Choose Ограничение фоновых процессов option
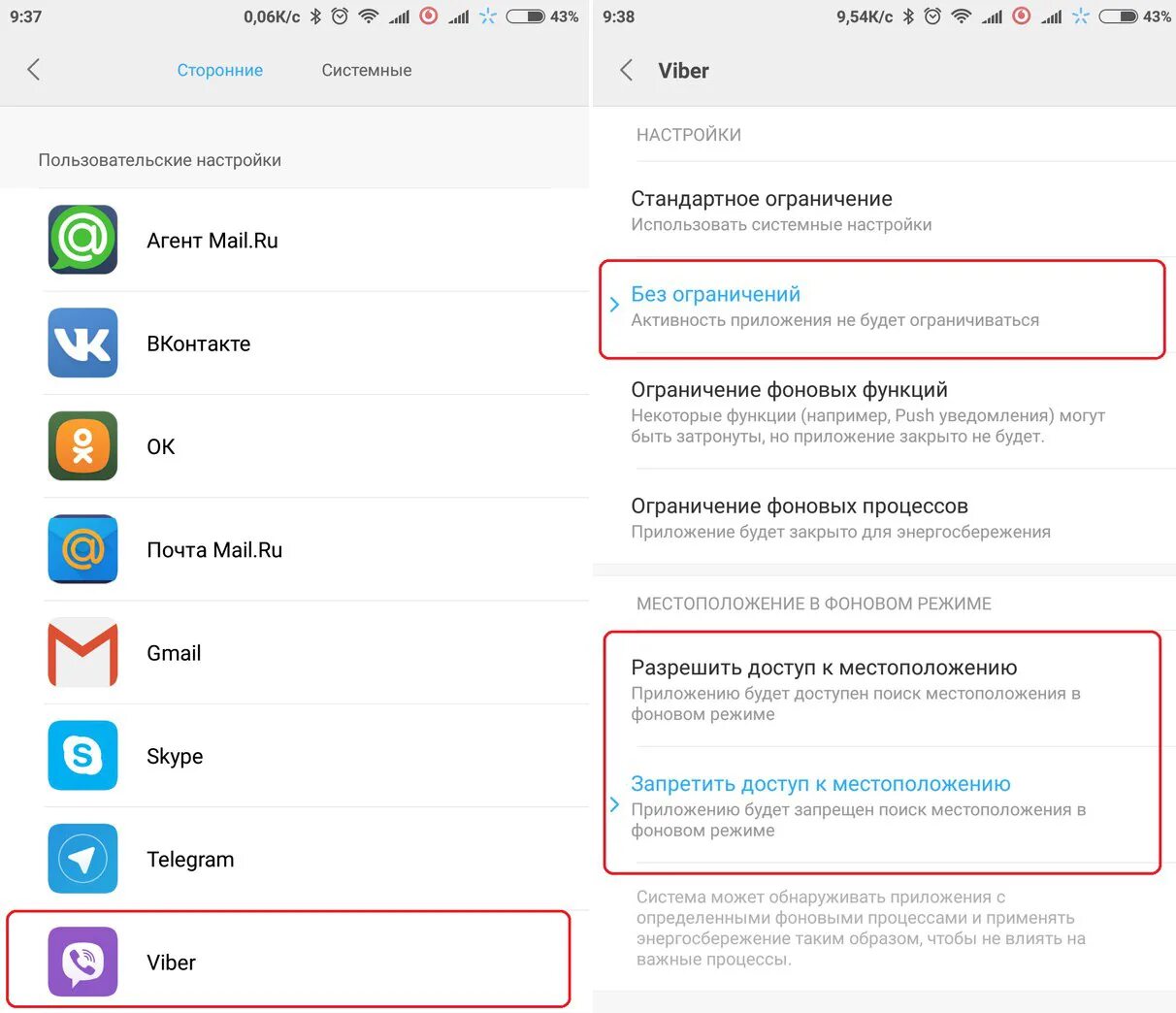Viewport: 1176px width, 1013px height. 884,517
